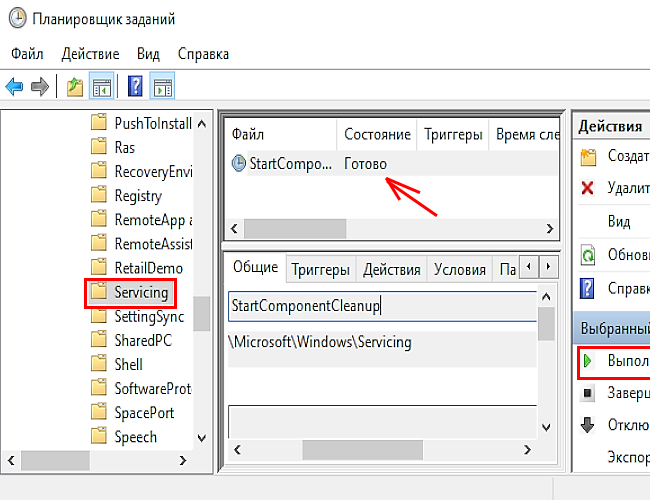The height and width of the screenshot is (500, 650).
Task: Click tree pane horizontal scroll right arrow
Action: (x=182, y=460)
